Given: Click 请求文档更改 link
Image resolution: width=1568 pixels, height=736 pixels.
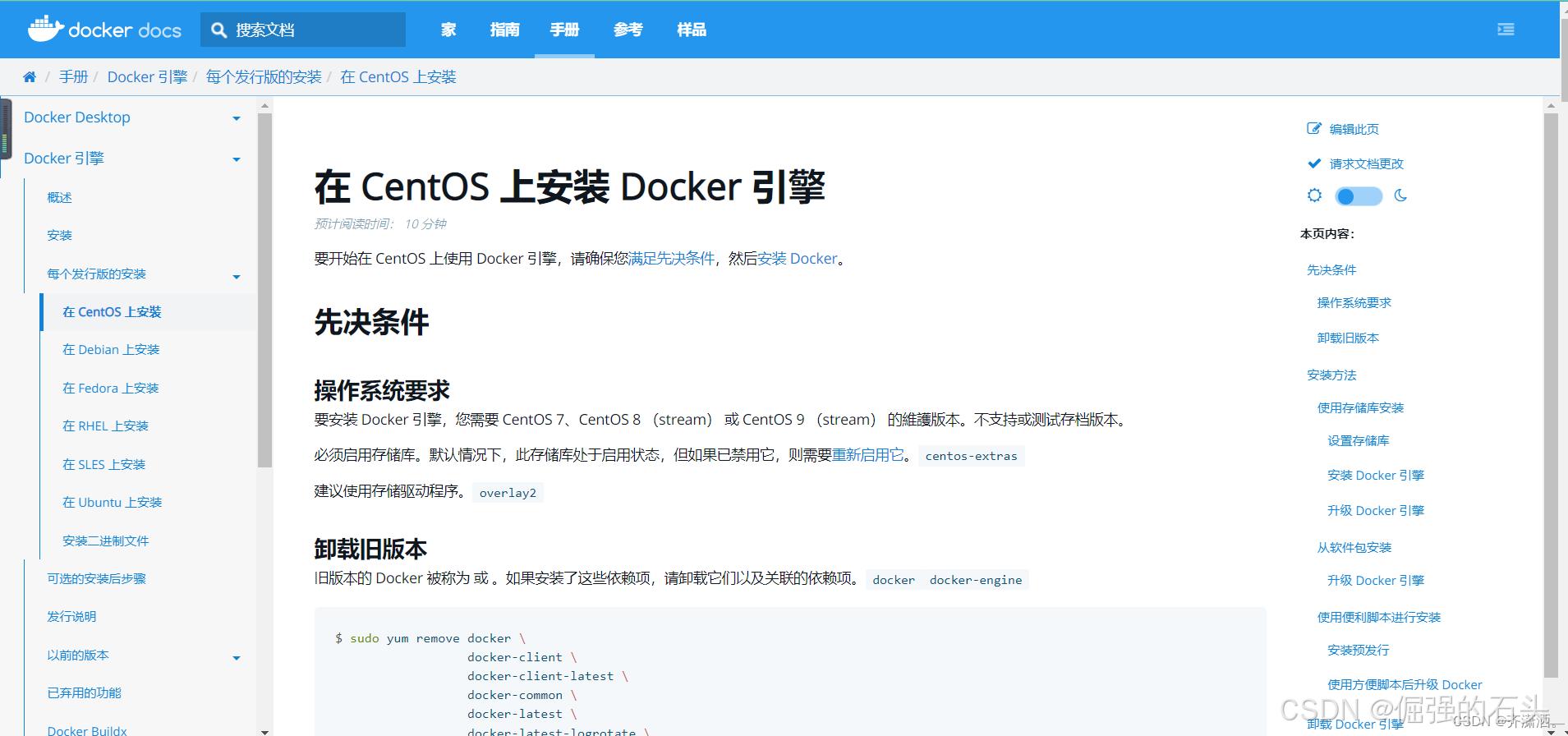Looking at the screenshot, I should pos(1367,163).
